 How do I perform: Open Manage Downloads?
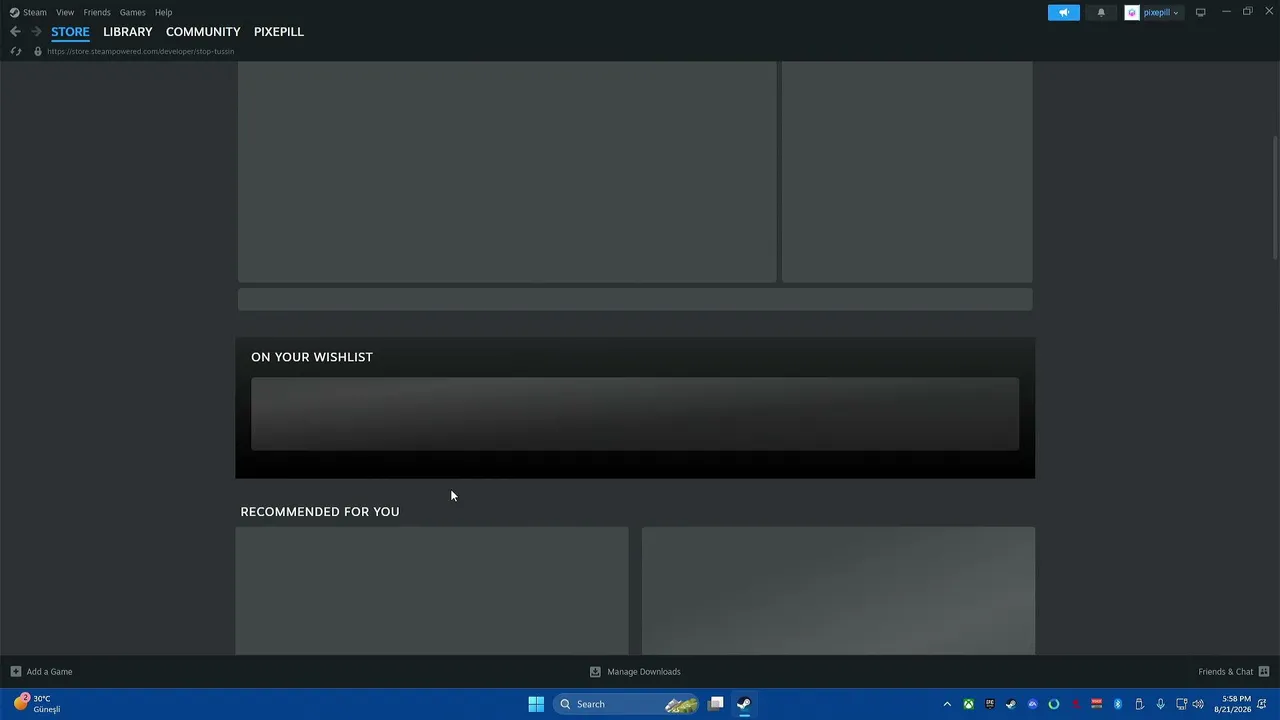[643, 672]
